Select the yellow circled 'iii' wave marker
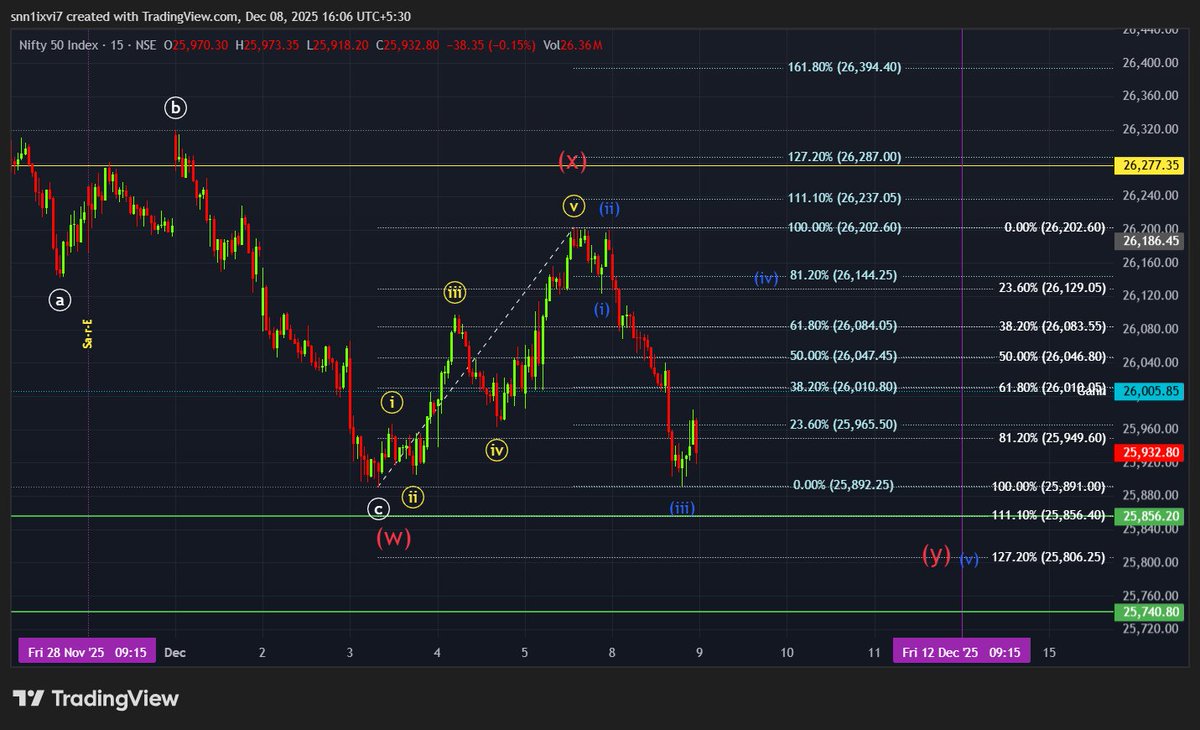Screen dimensions: 1200x730 click(x=455, y=293)
